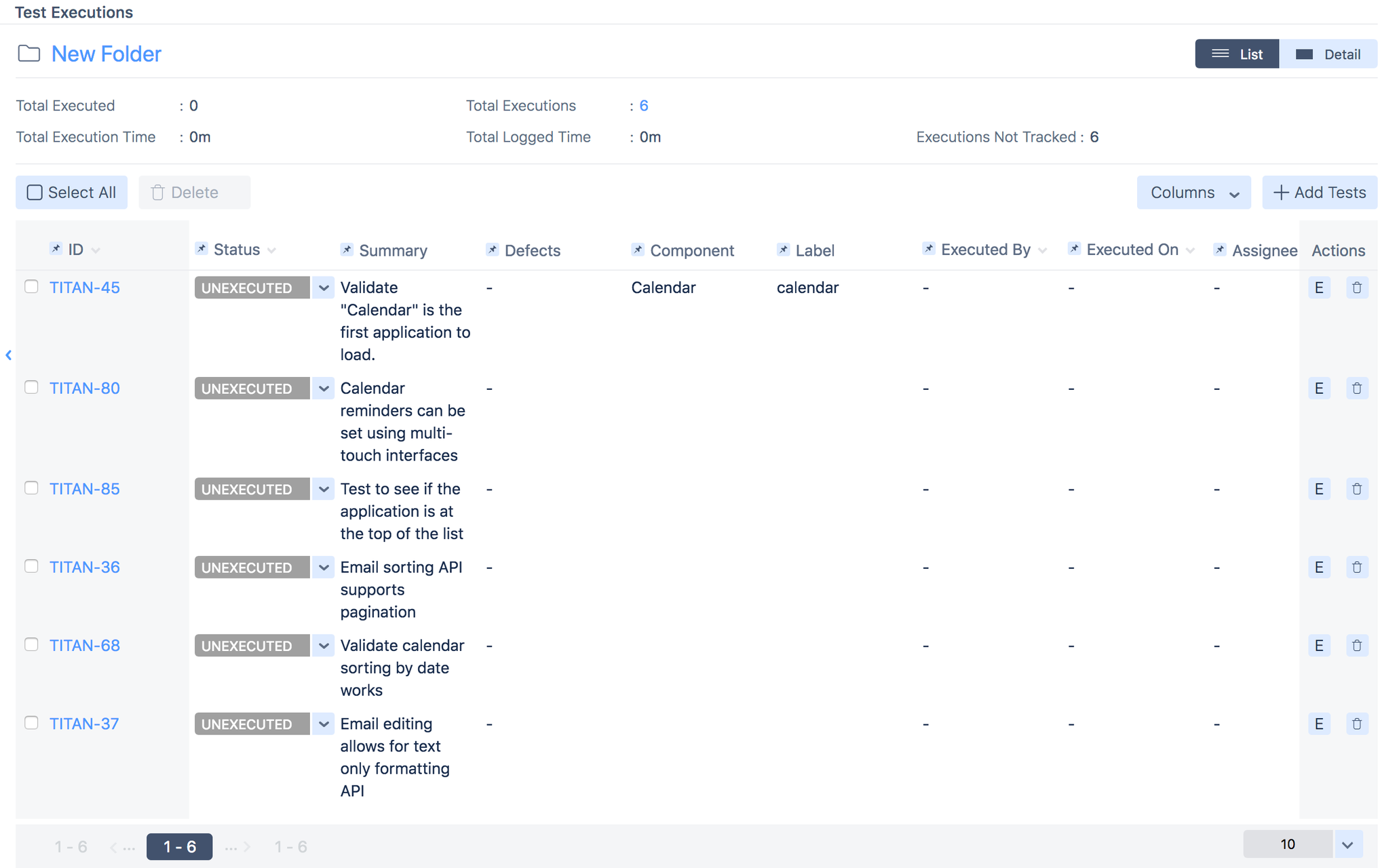Screen dimensions: 1399x868
Task: Click the trash icon for TITAN-37 row
Action: 1357,724
